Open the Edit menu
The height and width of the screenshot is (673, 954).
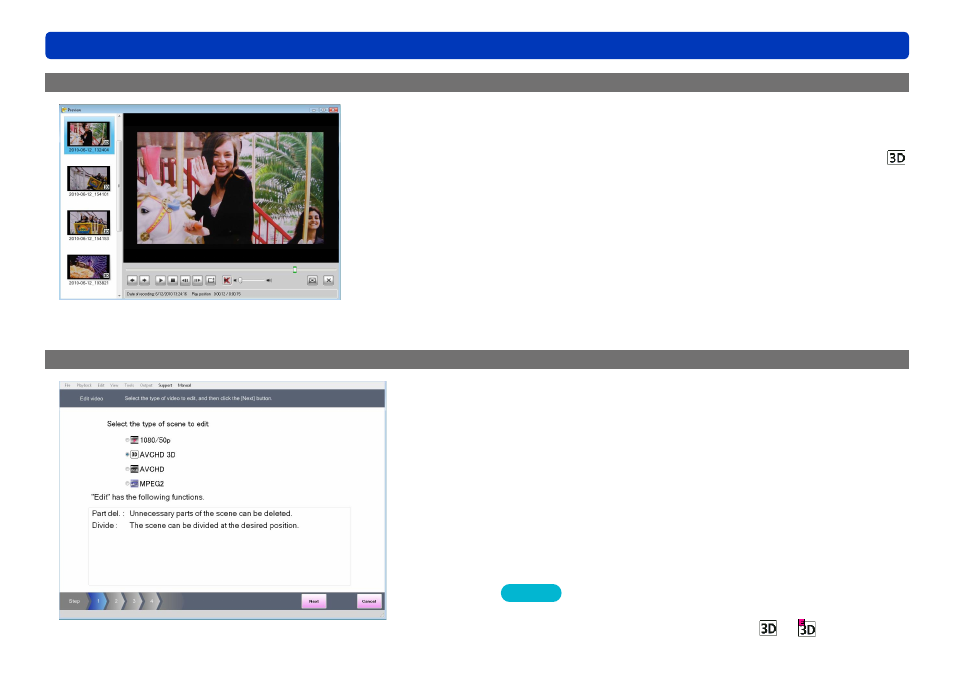[101, 385]
